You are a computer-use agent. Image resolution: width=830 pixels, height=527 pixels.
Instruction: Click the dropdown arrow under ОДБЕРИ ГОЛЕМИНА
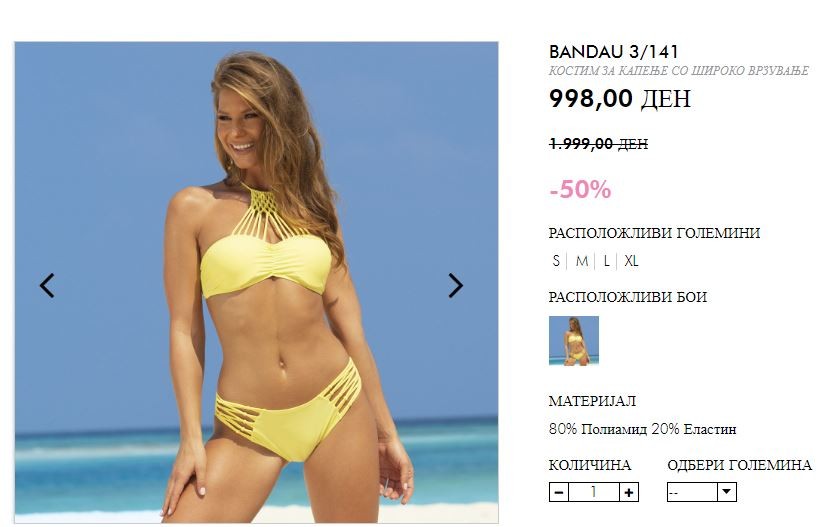coord(727,492)
